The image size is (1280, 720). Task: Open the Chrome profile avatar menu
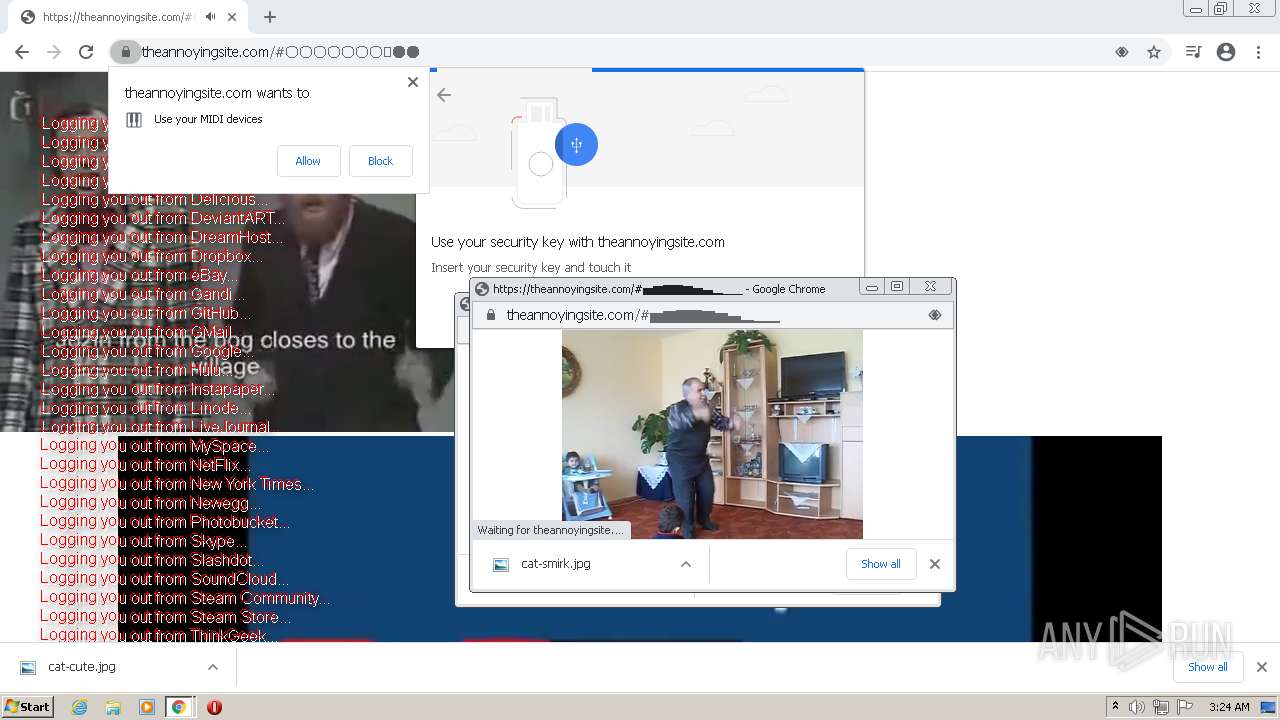click(x=1226, y=52)
